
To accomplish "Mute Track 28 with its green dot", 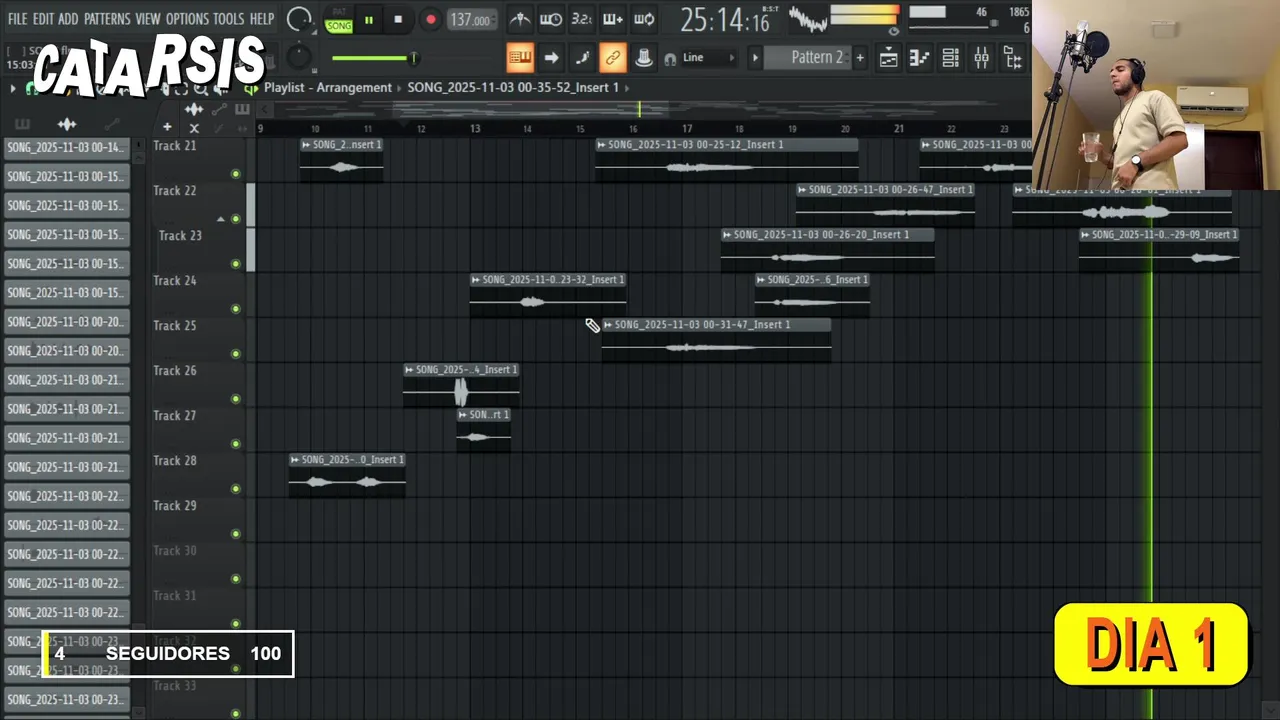I will pyautogui.click(x=236, y=489).
